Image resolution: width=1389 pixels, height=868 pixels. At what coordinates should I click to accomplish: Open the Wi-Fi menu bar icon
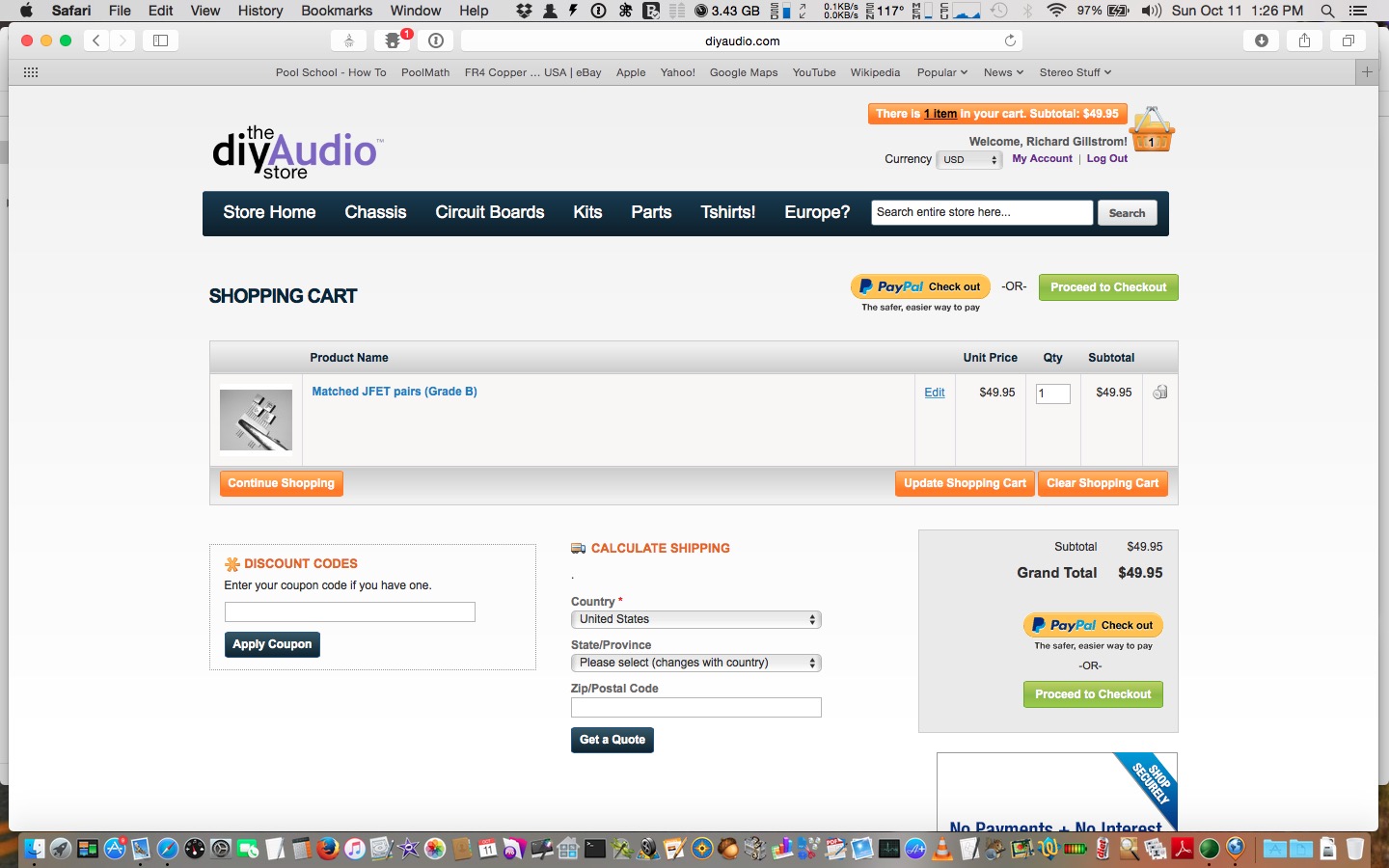click(x=1056, y=11)
